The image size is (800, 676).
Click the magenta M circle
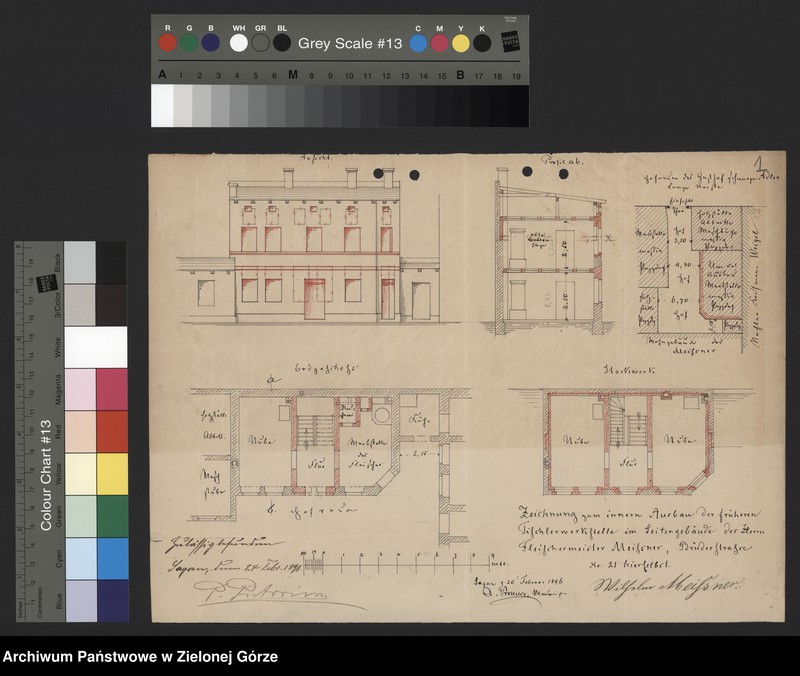point(439,43)
